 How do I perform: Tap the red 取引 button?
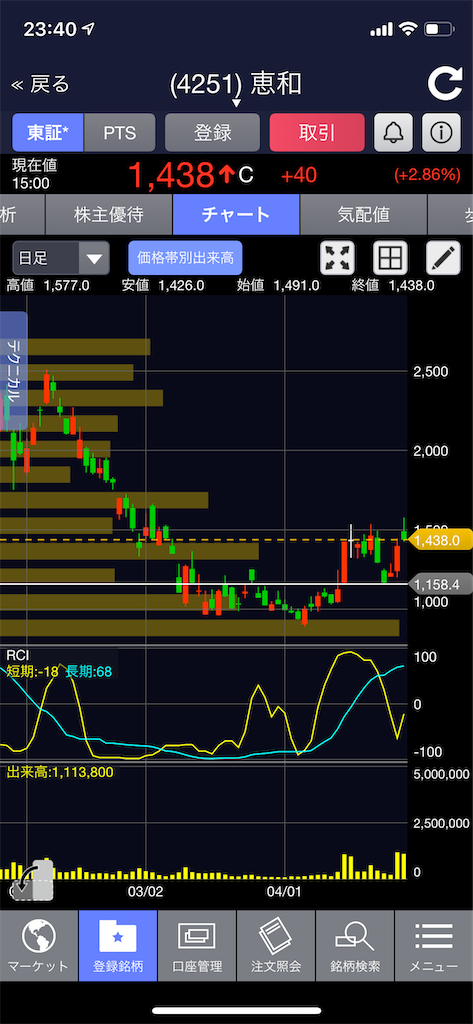317,133
